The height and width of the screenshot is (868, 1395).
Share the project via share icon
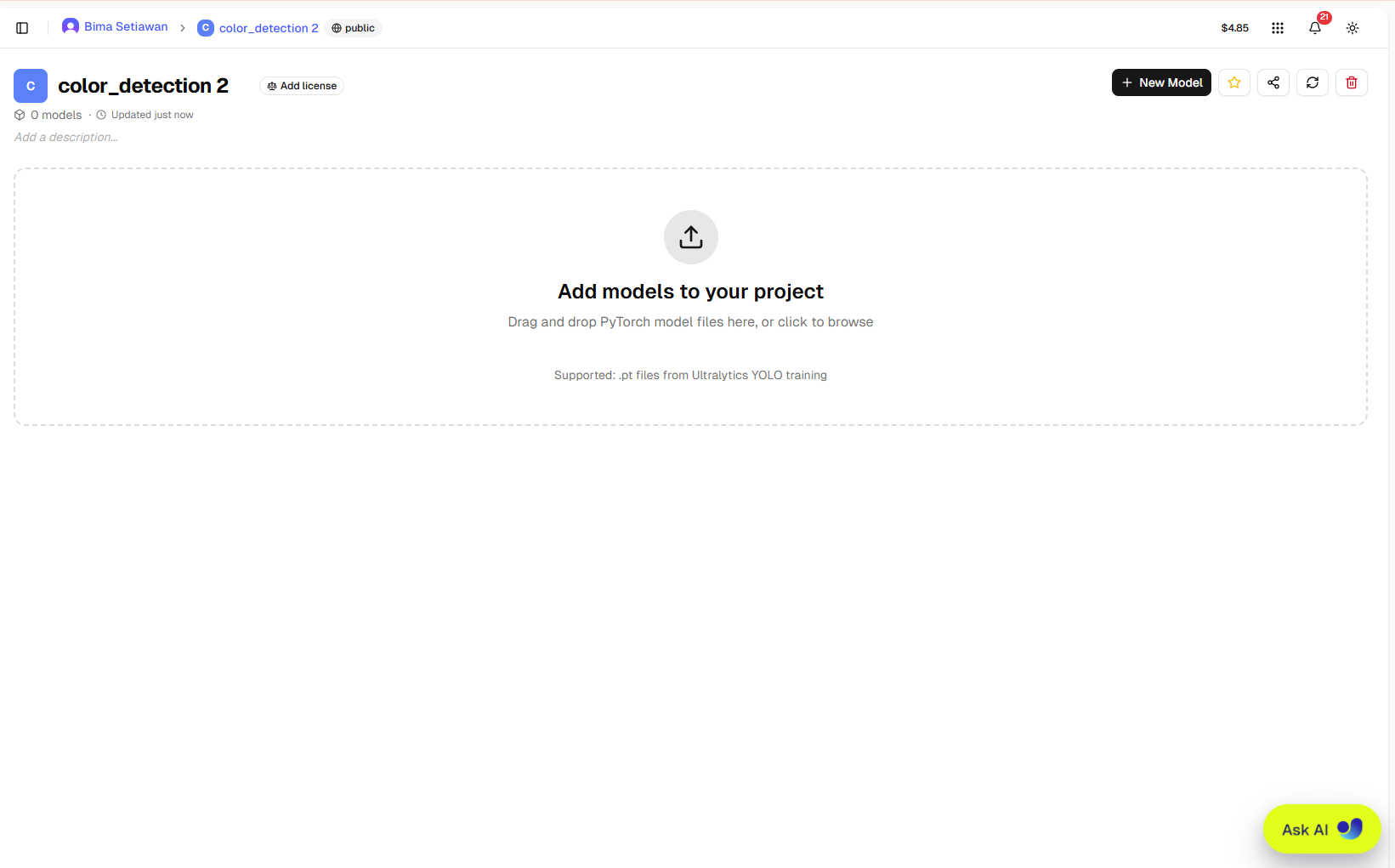coord(1273,82)
